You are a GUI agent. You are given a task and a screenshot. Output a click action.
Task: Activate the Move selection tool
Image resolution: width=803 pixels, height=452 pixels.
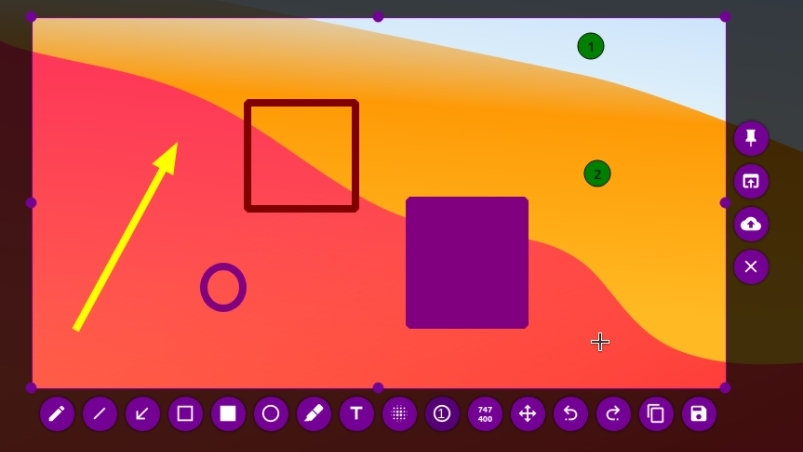(528, 414)
